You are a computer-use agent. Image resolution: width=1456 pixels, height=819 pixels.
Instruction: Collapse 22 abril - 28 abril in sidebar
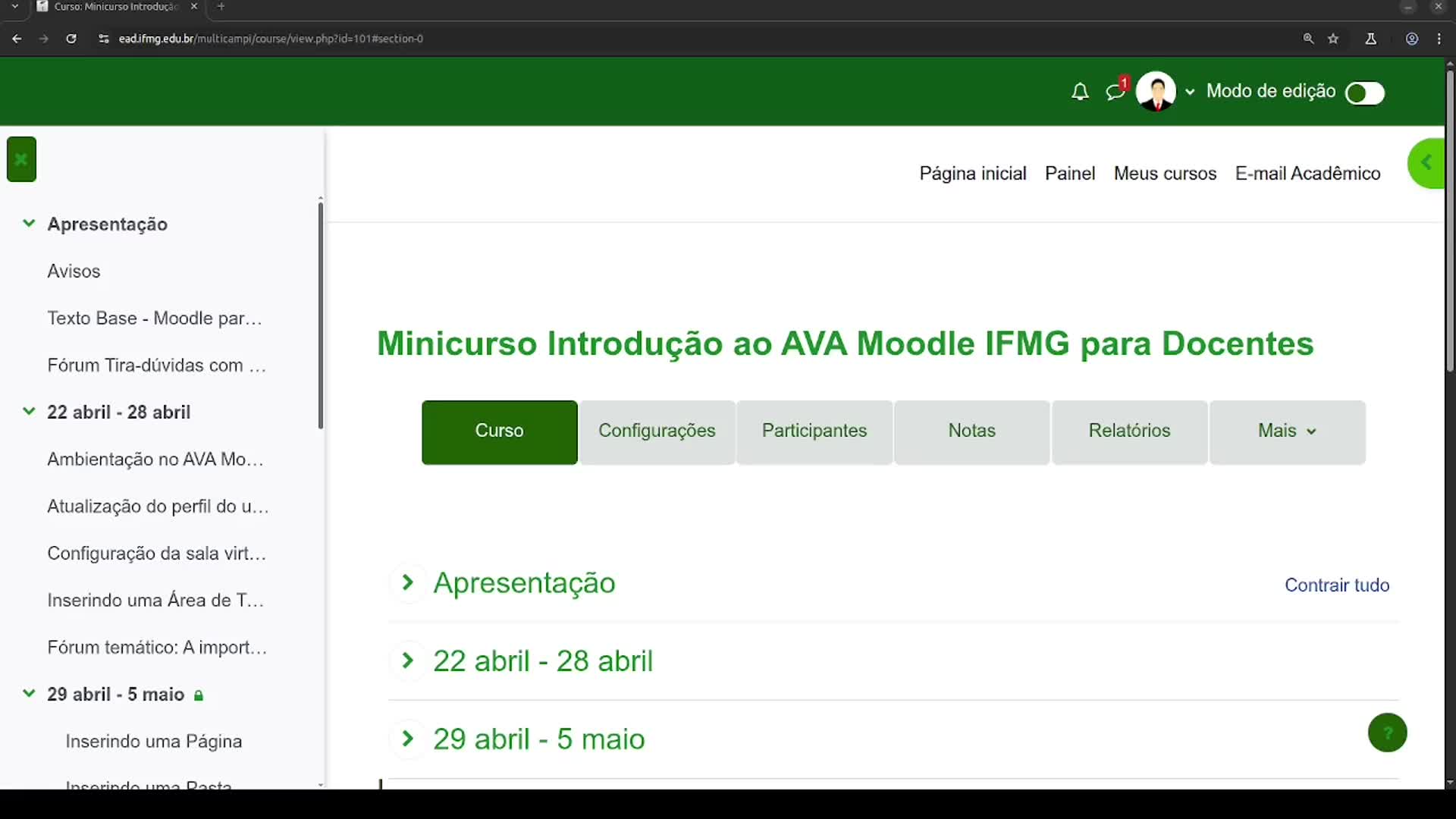tap(29, 411)
